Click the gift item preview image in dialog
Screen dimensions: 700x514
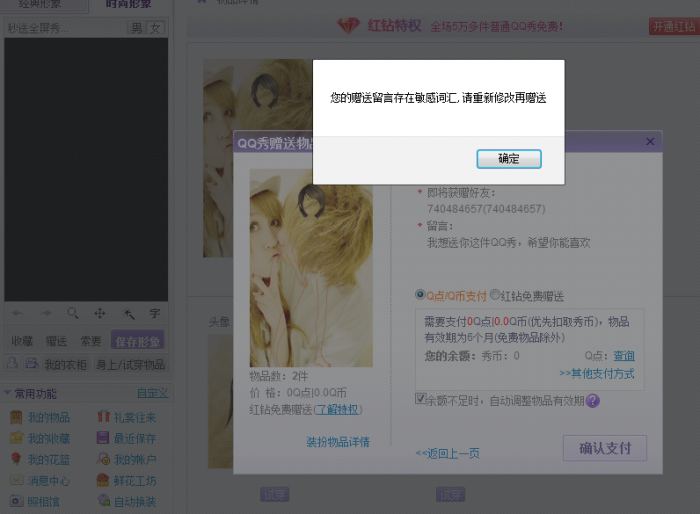point(311,268)
